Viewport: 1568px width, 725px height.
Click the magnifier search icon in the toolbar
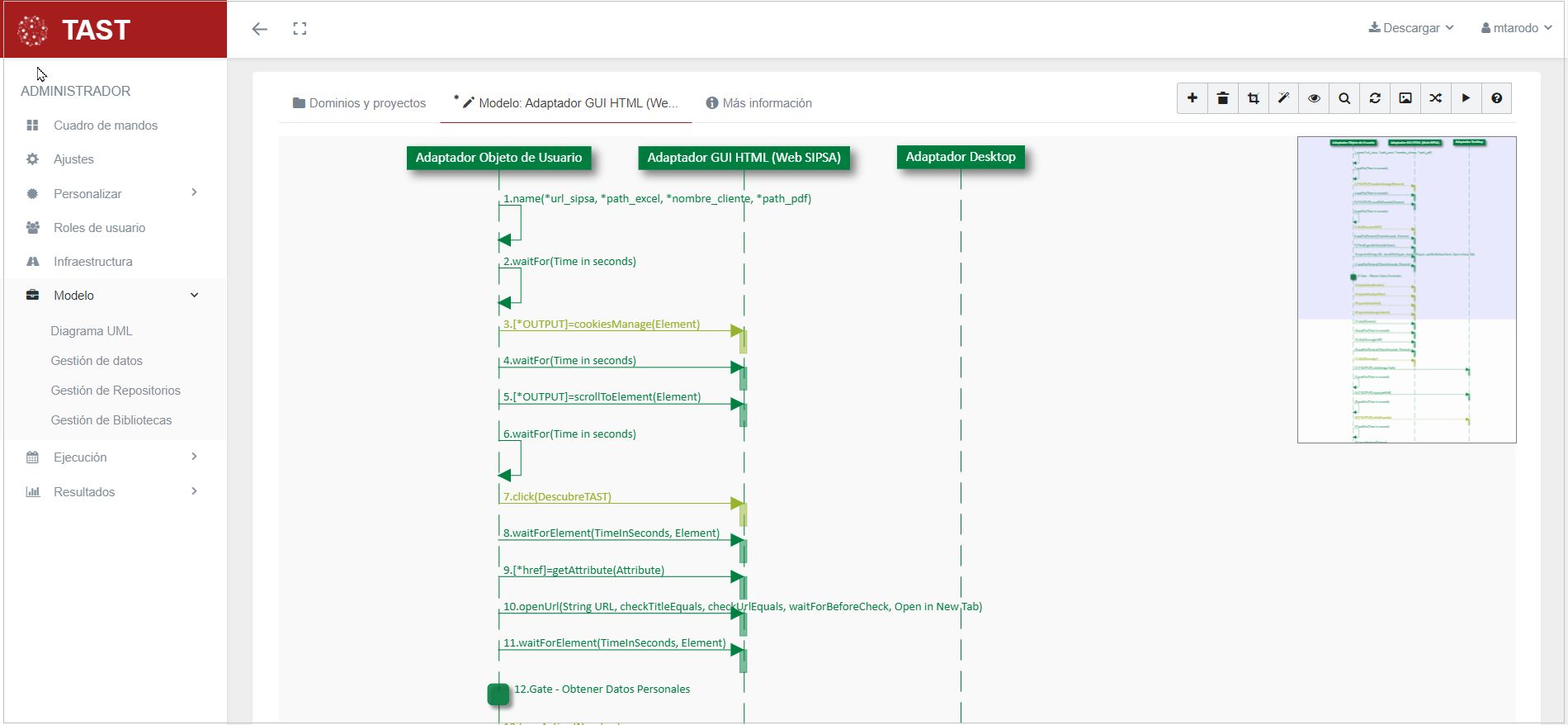[1344, 98]
